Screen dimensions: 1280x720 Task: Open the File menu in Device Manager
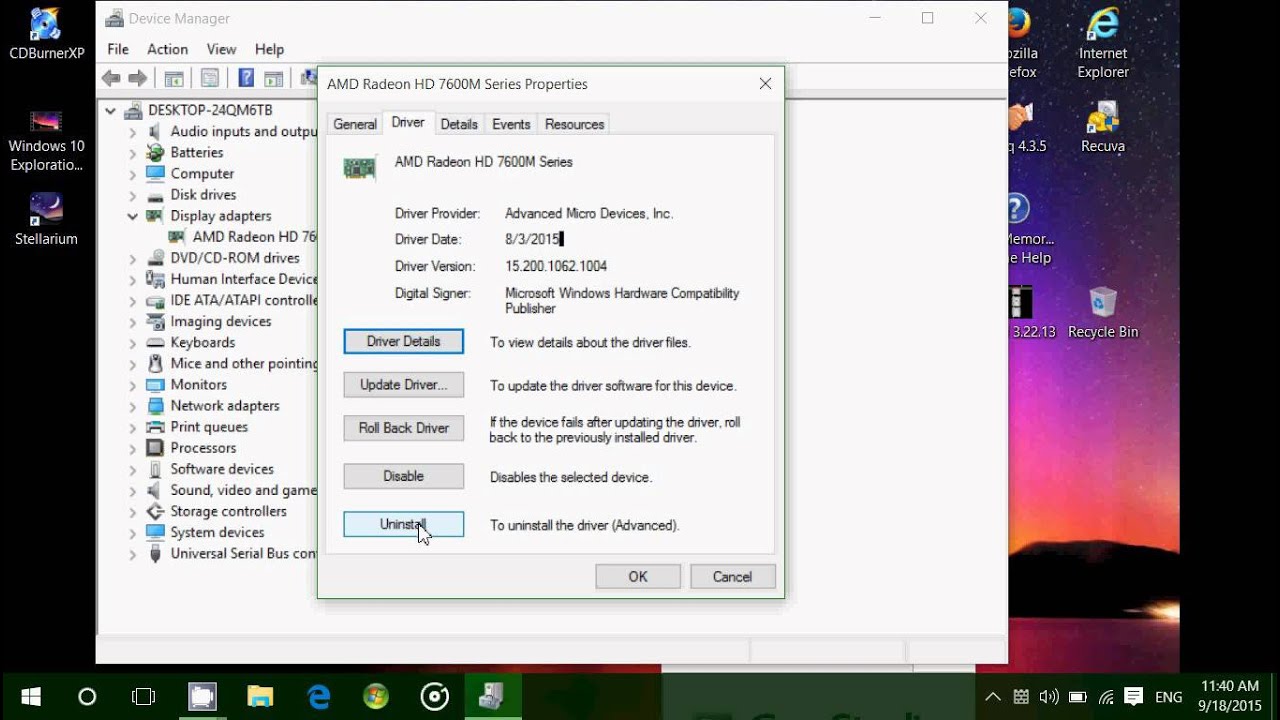pos(118,49)
